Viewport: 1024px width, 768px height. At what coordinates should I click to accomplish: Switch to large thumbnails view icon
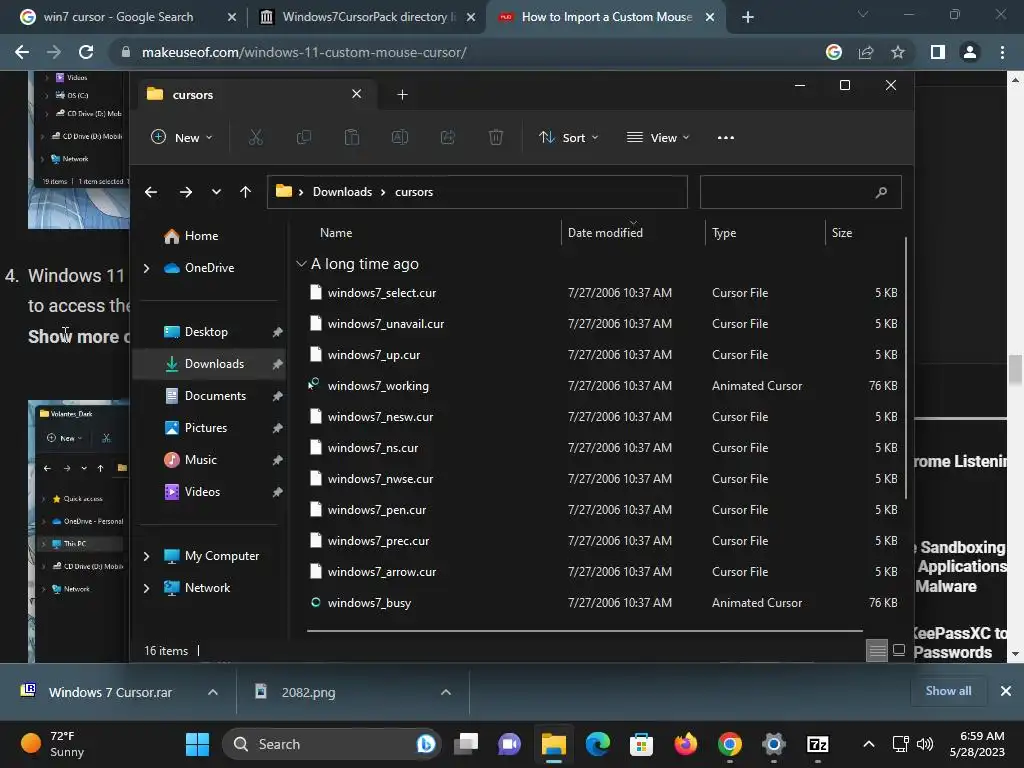(x=899, y=650)
